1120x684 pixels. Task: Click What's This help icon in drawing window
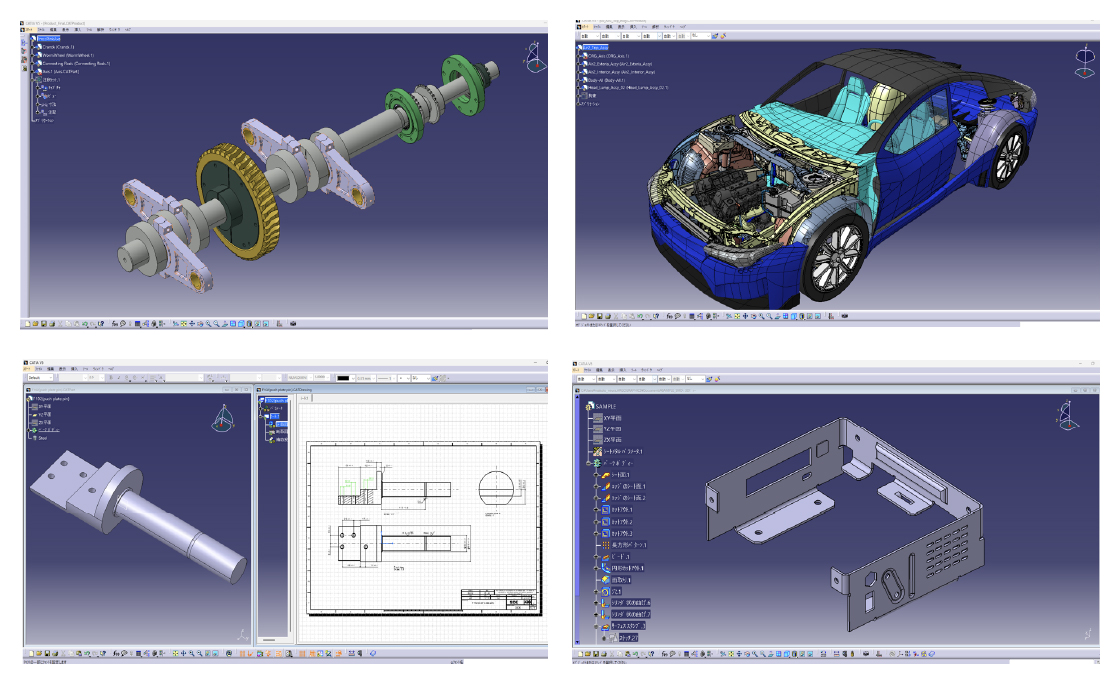[103, 653]
